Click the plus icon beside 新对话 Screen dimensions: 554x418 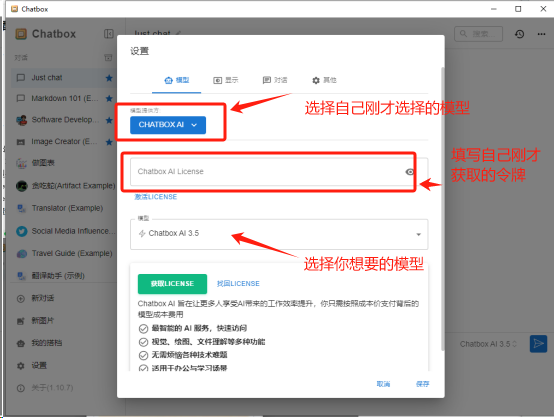21,299
